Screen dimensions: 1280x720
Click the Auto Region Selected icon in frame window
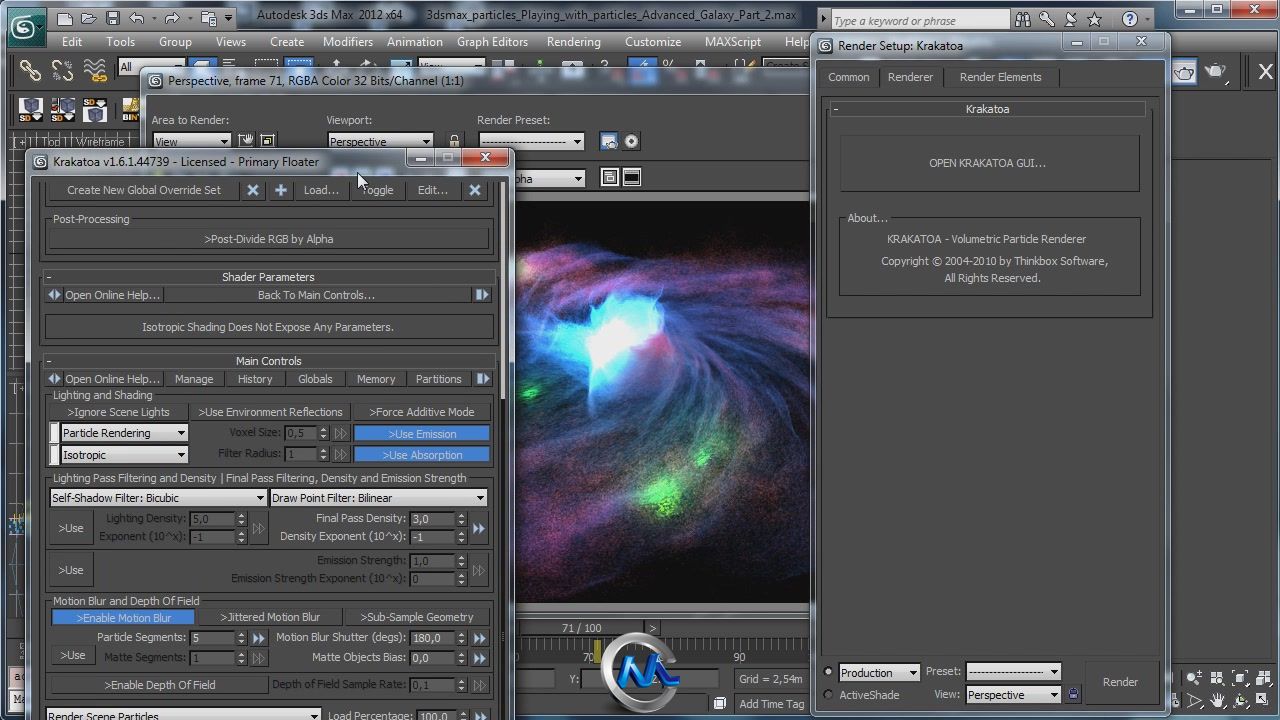(x=267, y=141)
